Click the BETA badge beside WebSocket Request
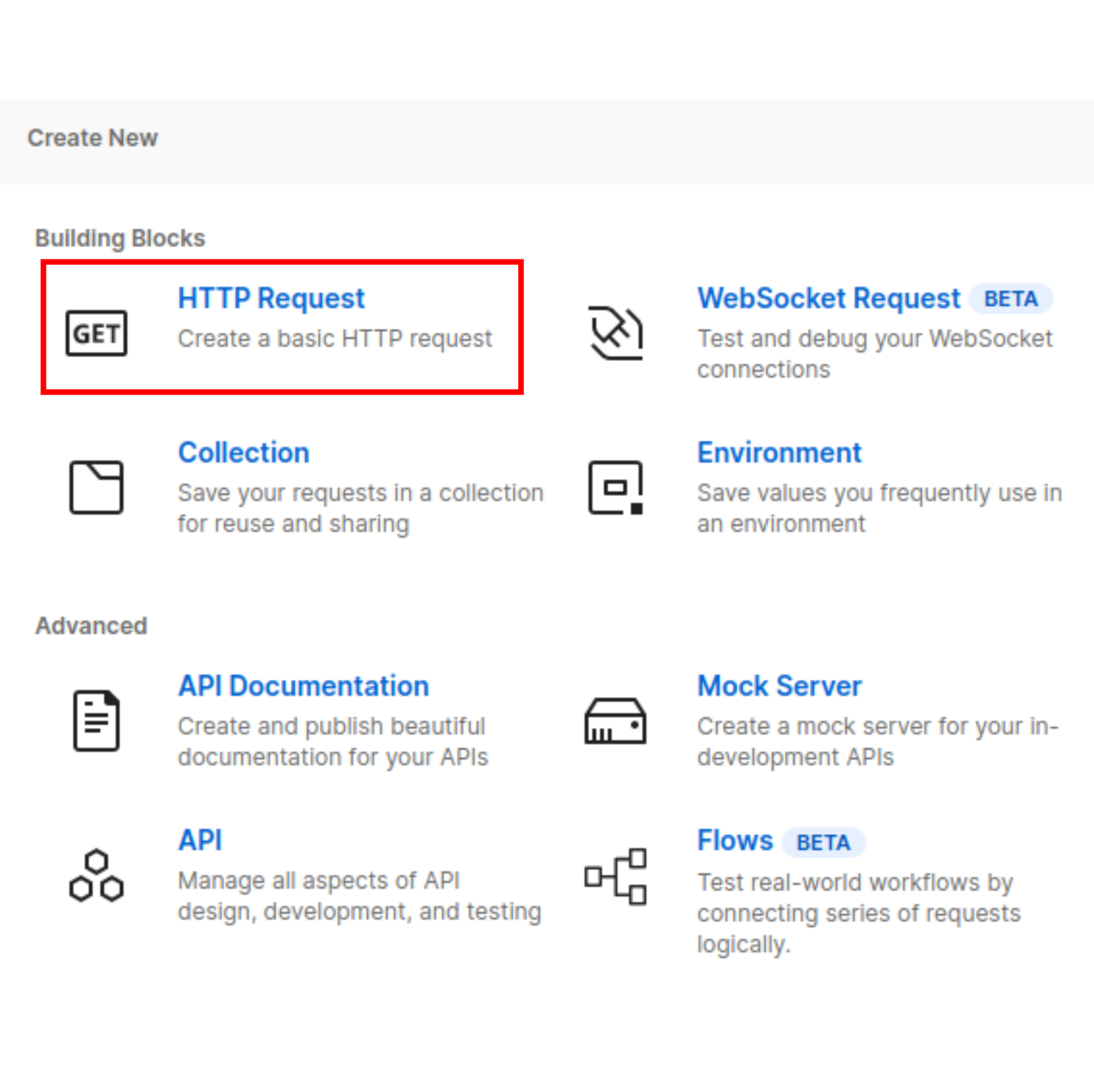1094x1092 pixels. click(1011, 299)
